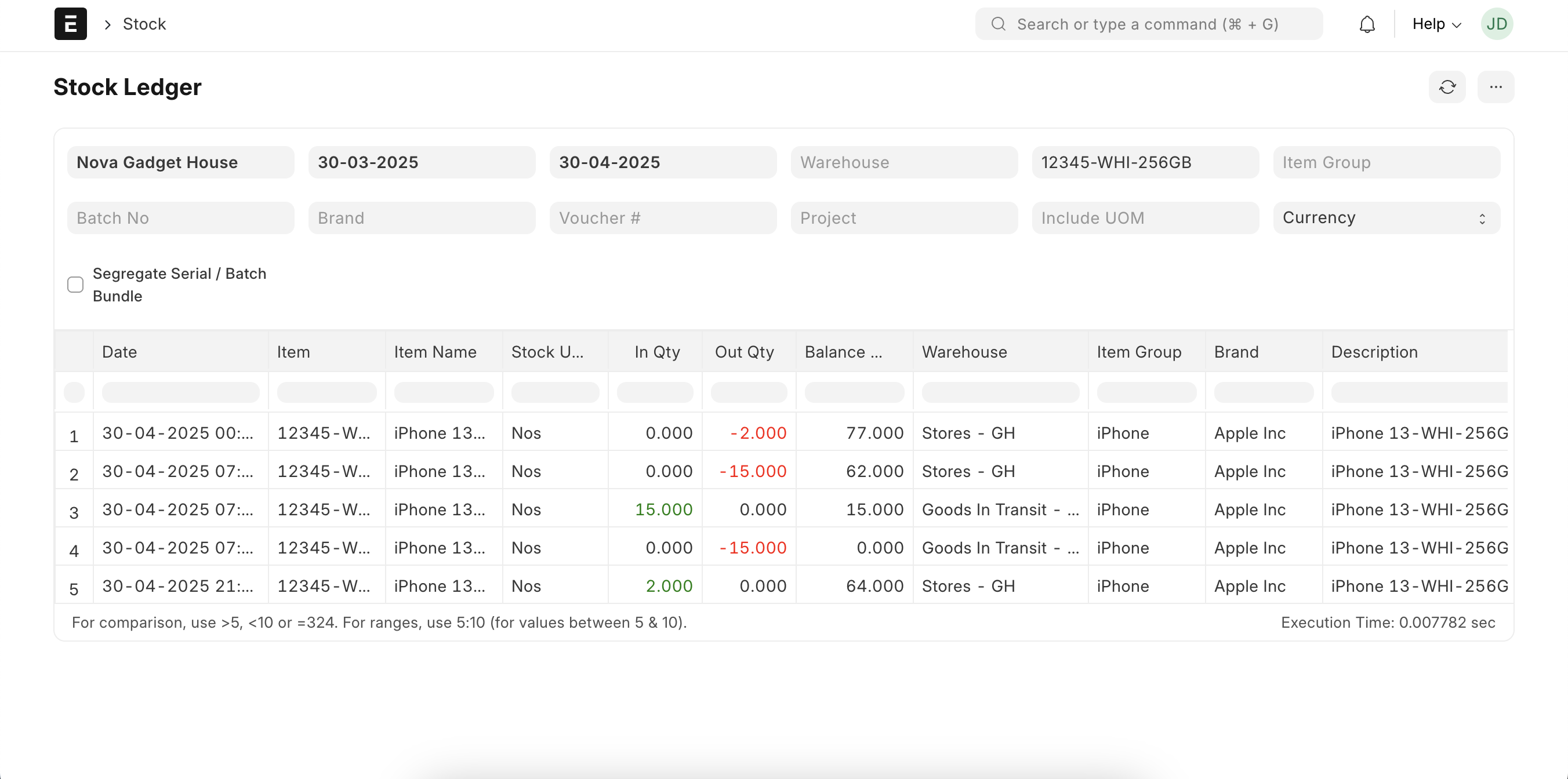
Task: Click the Include UOM filter field
Action: coord(1145,218)
